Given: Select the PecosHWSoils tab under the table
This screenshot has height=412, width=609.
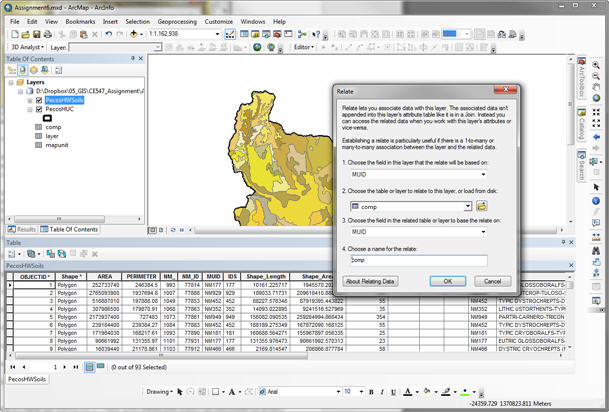Looking at the screenshot, I should pyautogui.click(x=27, y=379).
